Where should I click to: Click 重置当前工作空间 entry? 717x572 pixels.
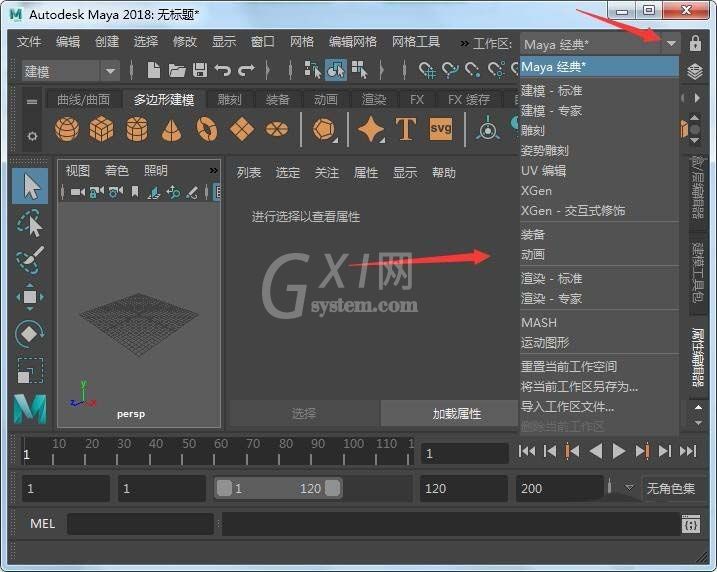click(x=599, y=367)
